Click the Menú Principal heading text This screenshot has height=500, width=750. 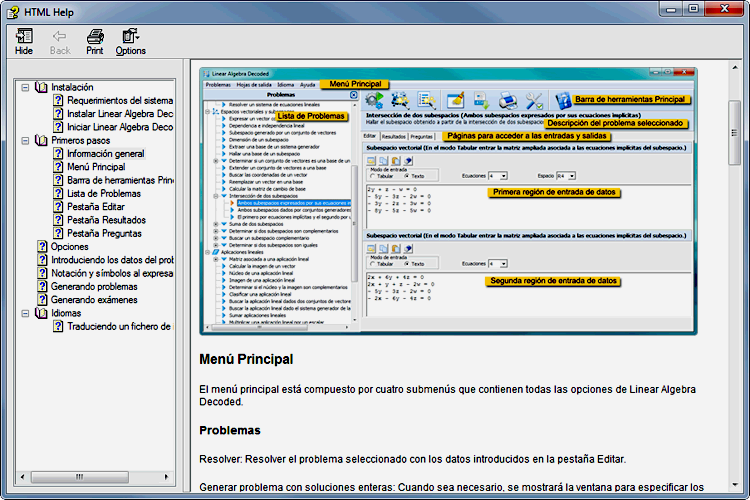click(246, 359)
